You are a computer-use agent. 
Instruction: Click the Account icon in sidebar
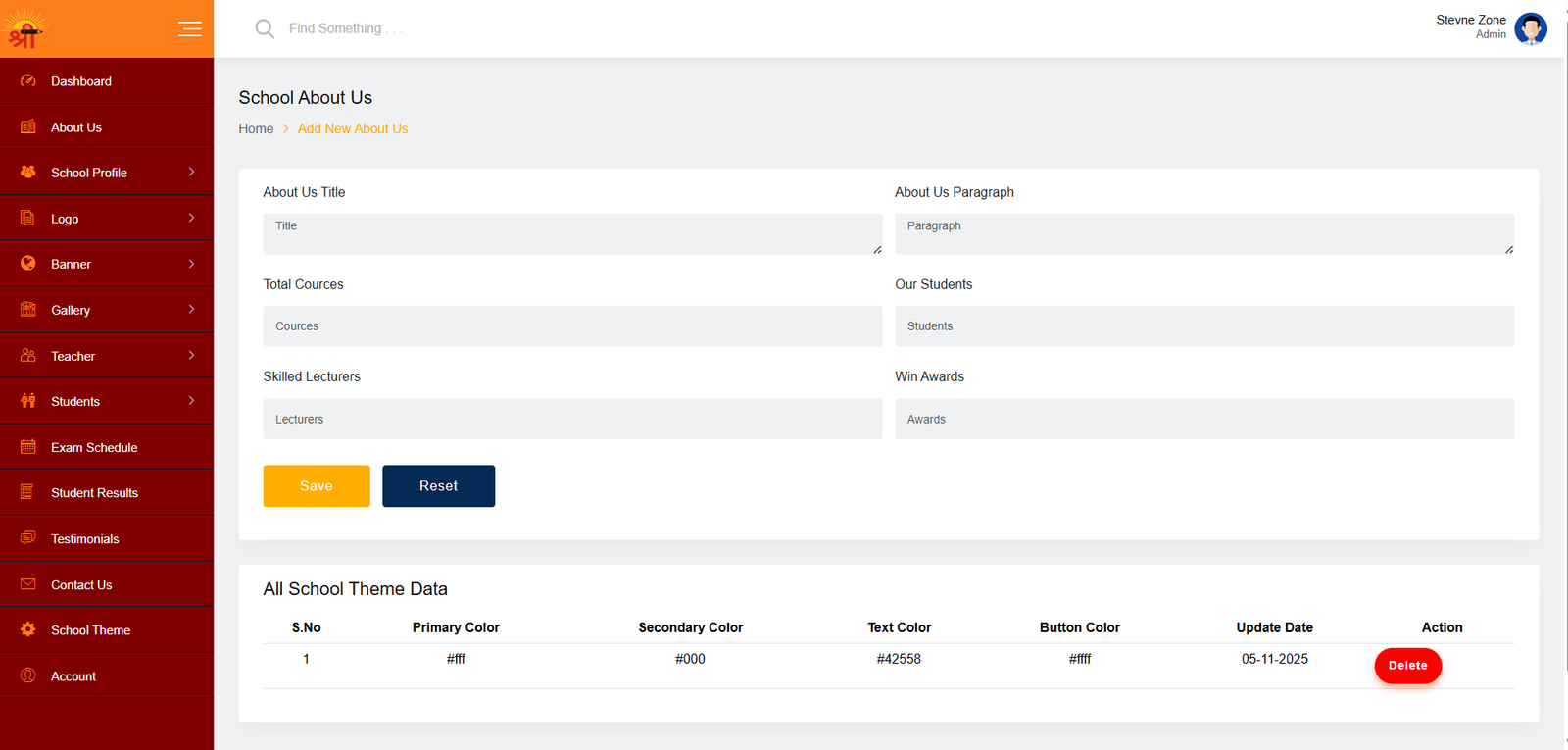point(28,675)
